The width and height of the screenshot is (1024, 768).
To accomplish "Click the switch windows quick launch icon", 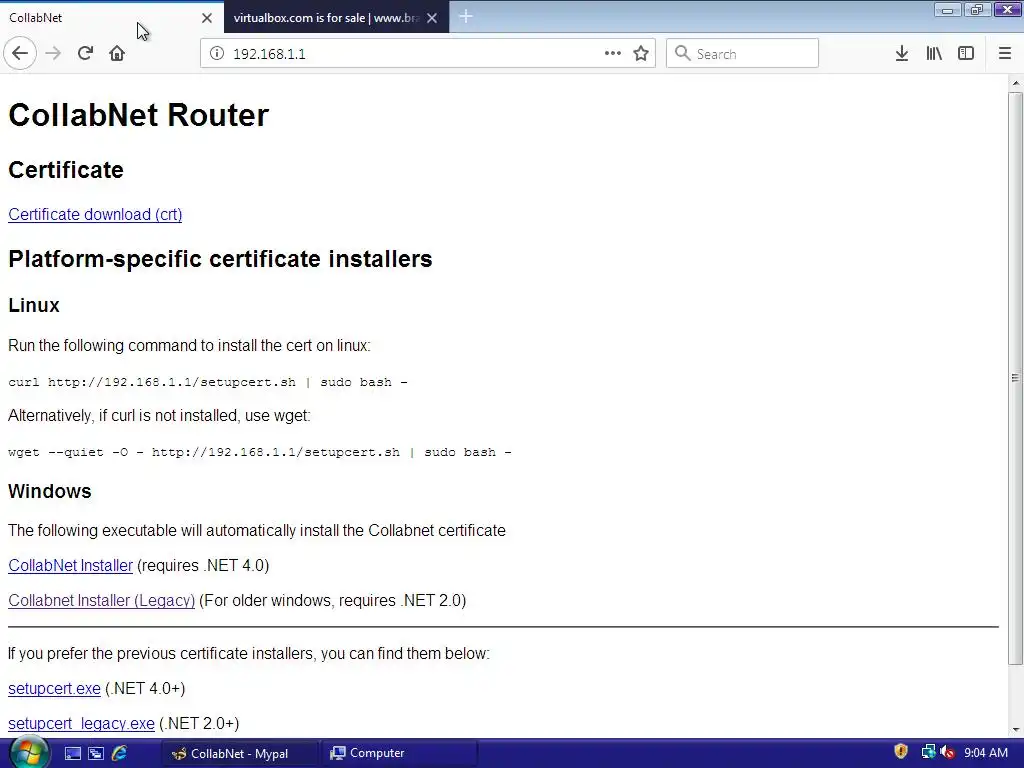I will tap(96, 753).
